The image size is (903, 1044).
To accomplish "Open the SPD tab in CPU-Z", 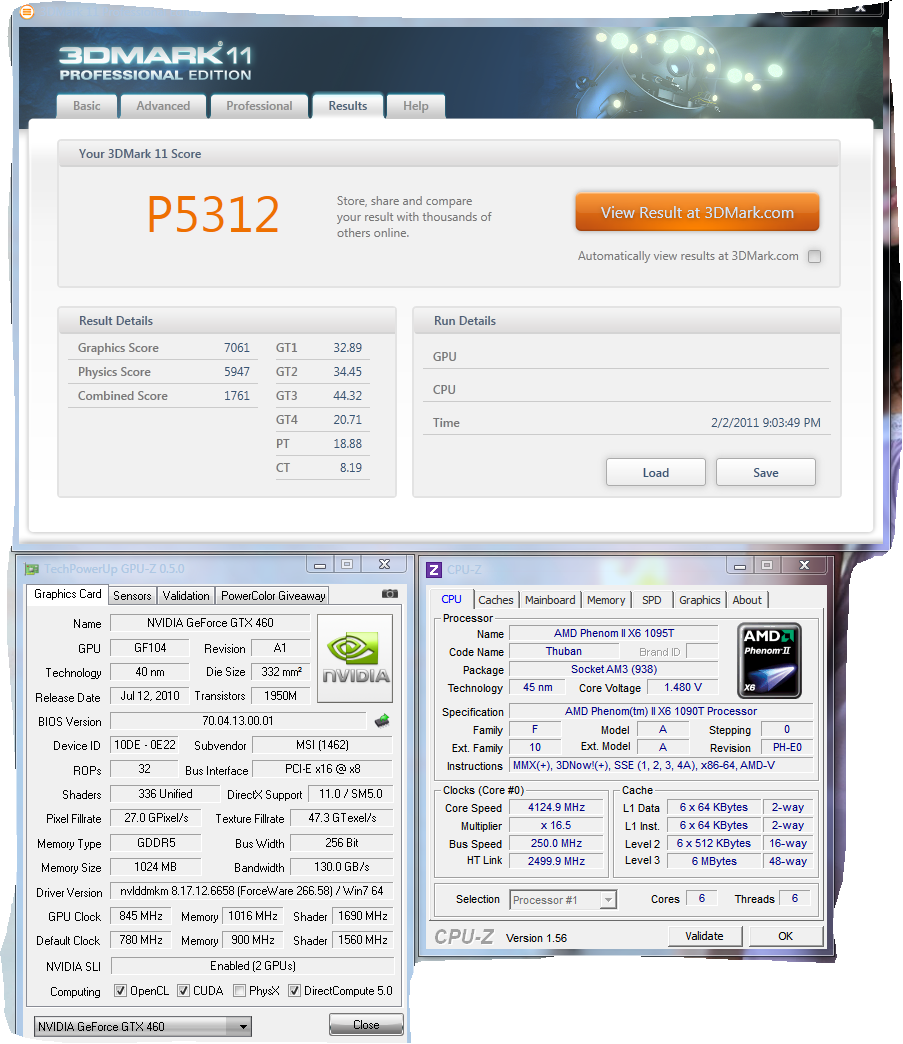I will pos(652,600).
